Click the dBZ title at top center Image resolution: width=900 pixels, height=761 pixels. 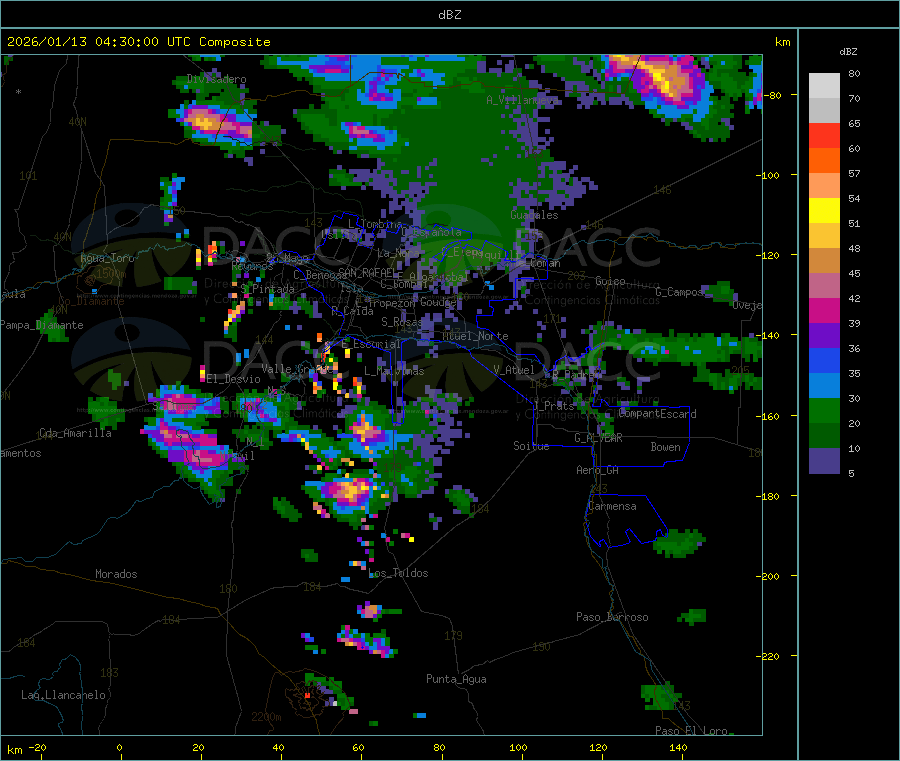pos(449,14)
